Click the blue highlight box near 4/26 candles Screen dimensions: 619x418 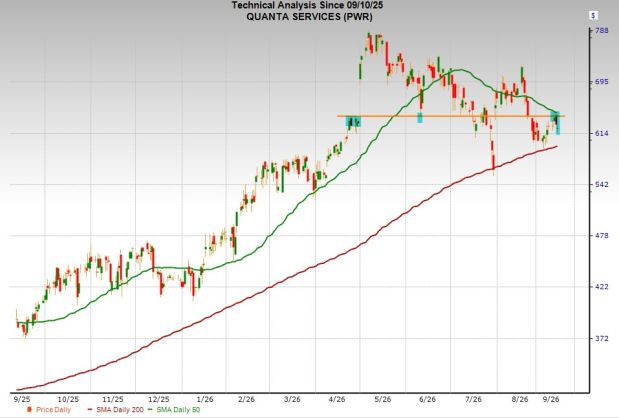click(x=353, y=121)
